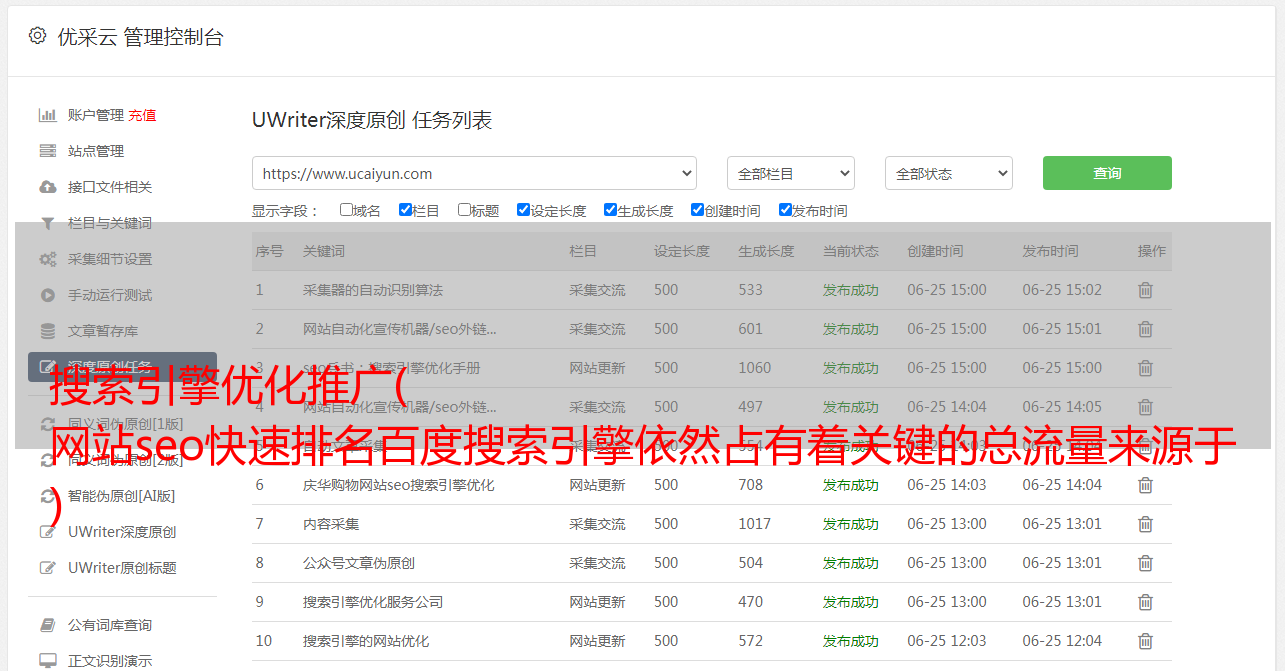This screenshot has height=671, width=1285.
Task: Toggle the 创建时间 field checkbox
Action: coord(697,210)
